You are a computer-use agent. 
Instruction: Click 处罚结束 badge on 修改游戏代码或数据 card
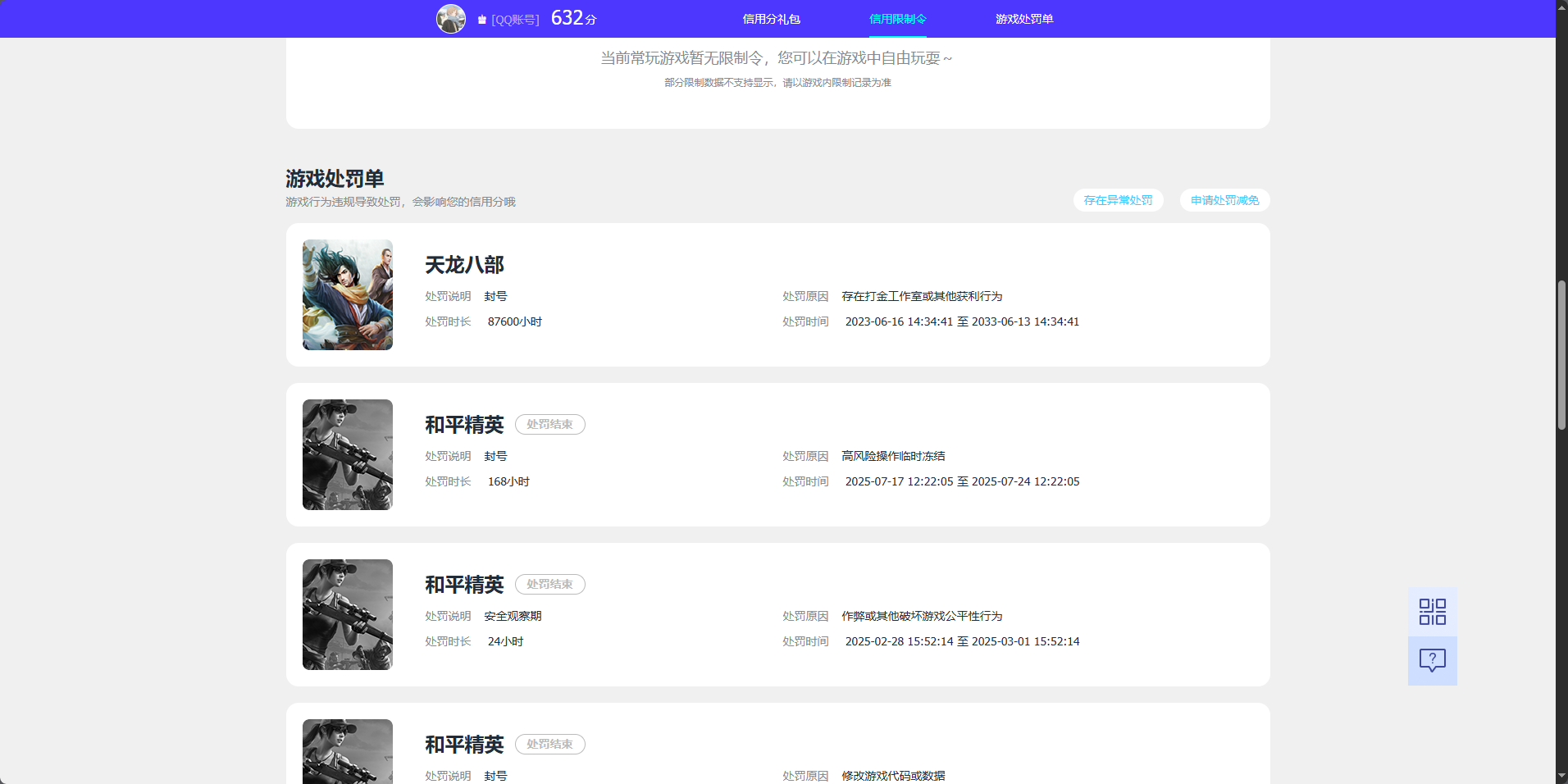click(549, 744)
